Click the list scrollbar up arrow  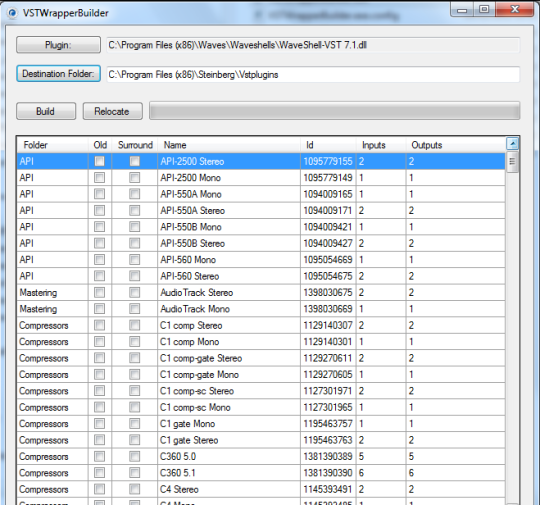point(512,144)
